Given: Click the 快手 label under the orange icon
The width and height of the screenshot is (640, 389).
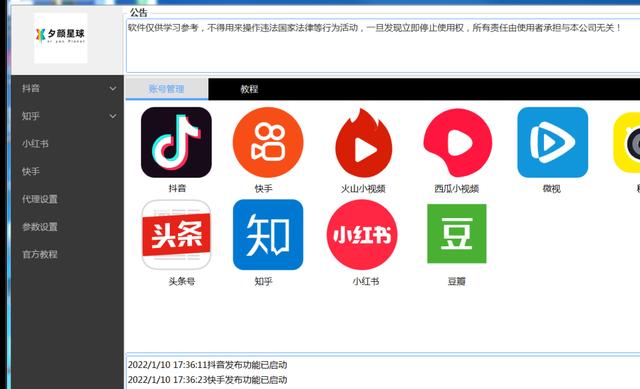Looking at the screenshot, I should tap(263, 188).
